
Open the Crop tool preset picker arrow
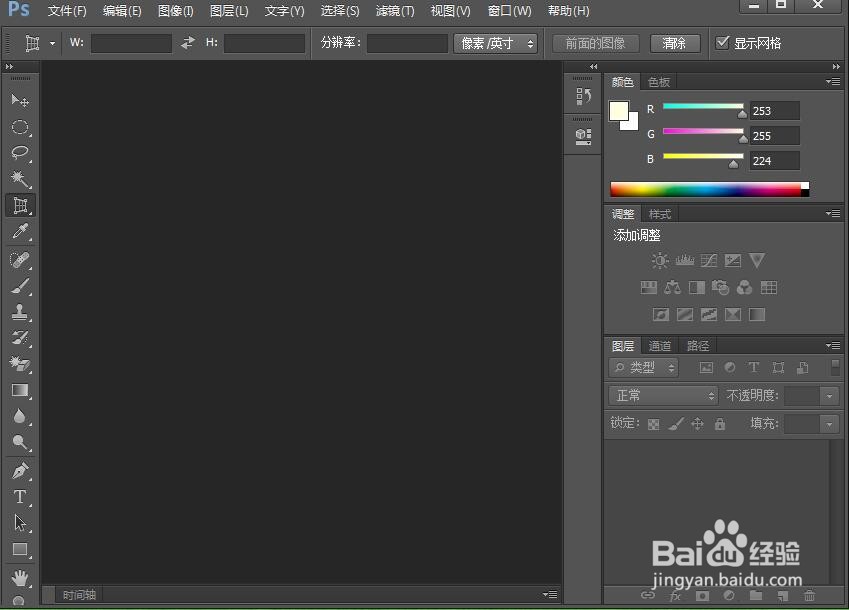click(53, 43)
